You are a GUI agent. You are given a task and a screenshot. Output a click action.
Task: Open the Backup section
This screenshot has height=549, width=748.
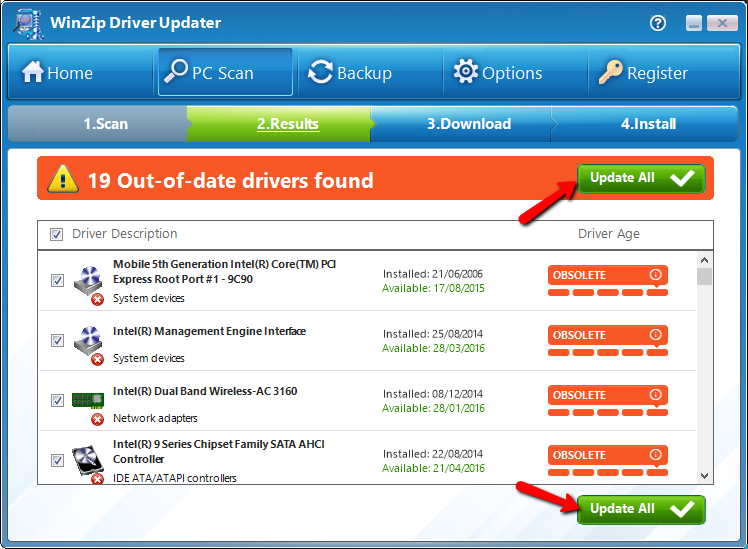350,72
